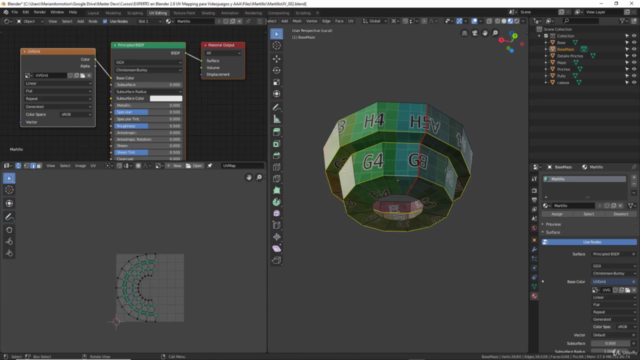Select the Shear tool
The image size is (640, 360).
click(276, 248)
